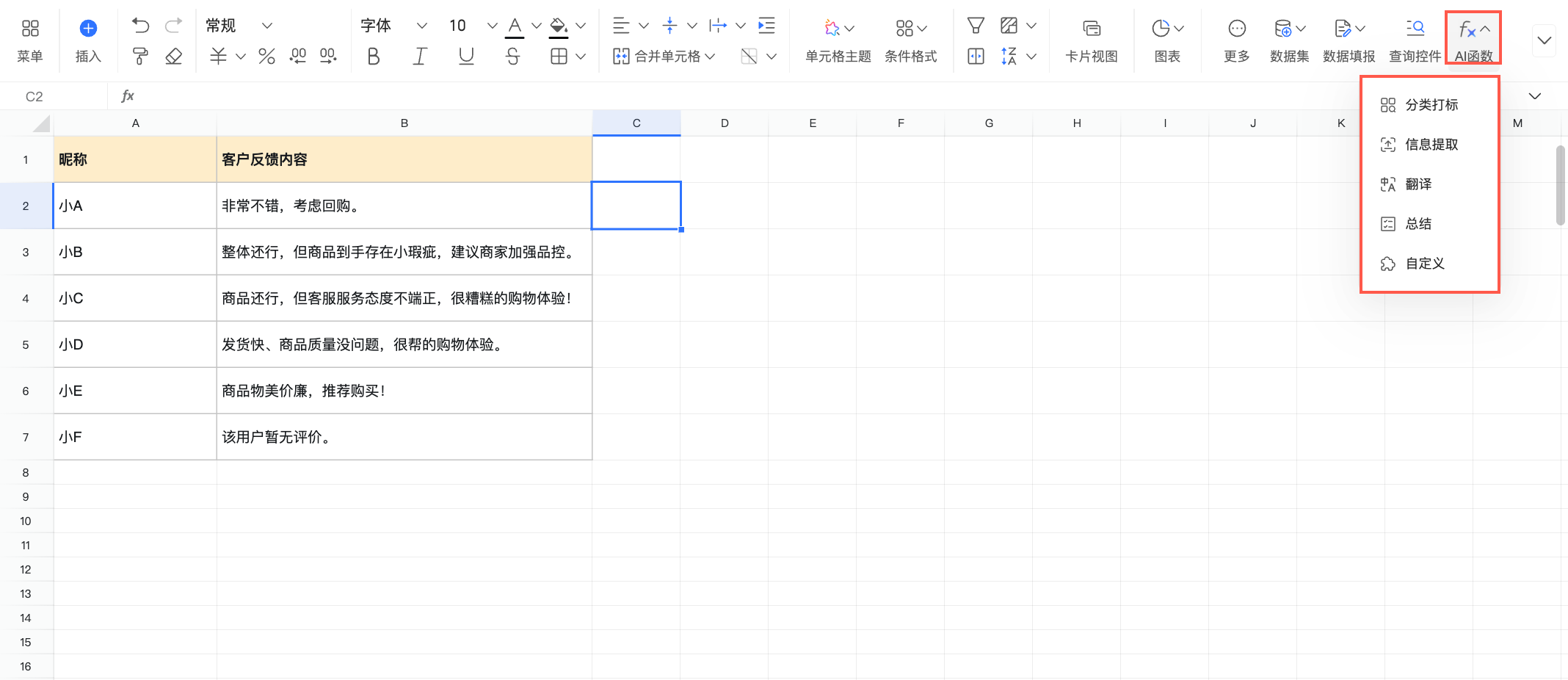Select the format painter tool
The height and width of the screenshot is (680, 1568).
click(140, 56)
